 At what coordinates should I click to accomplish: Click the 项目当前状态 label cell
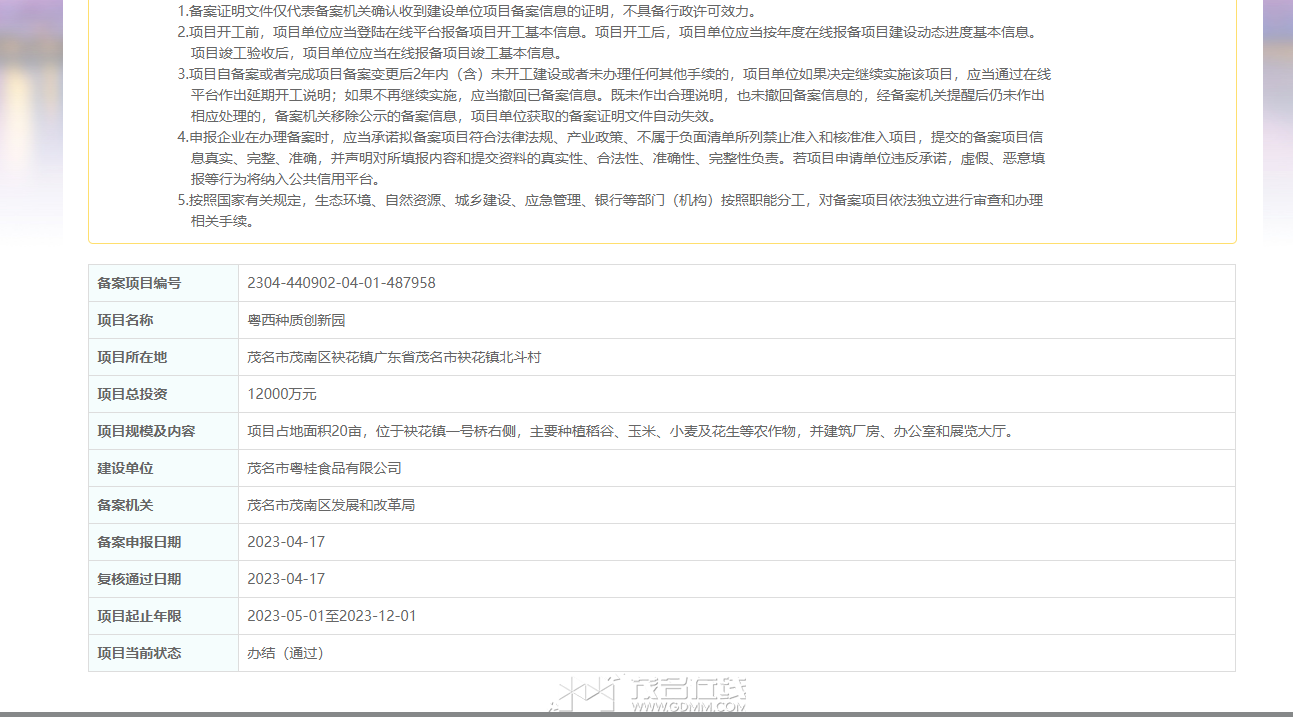click(x=163, y=653)
